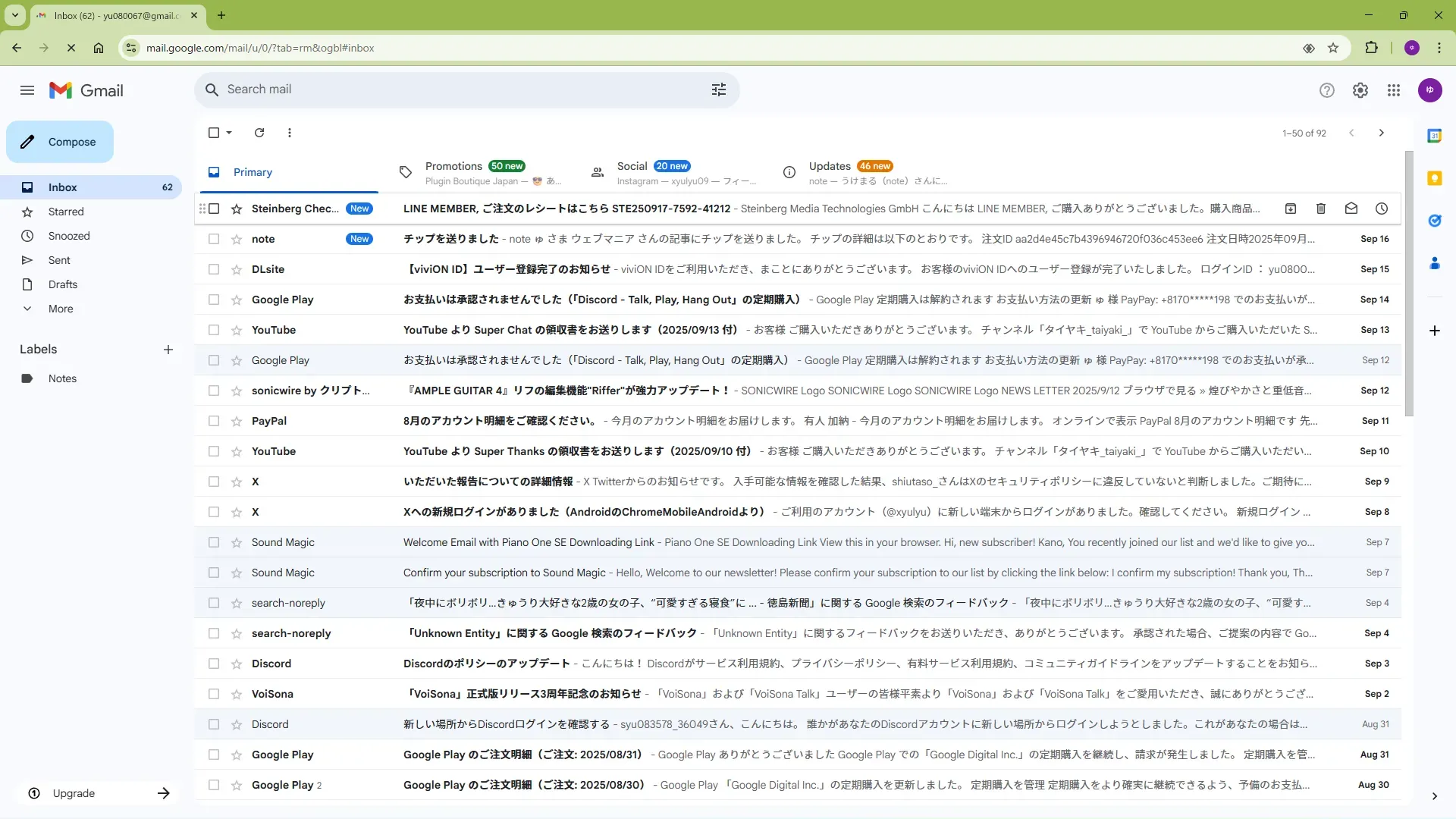Tick checkbox for VoiSona email

[214, 694]
